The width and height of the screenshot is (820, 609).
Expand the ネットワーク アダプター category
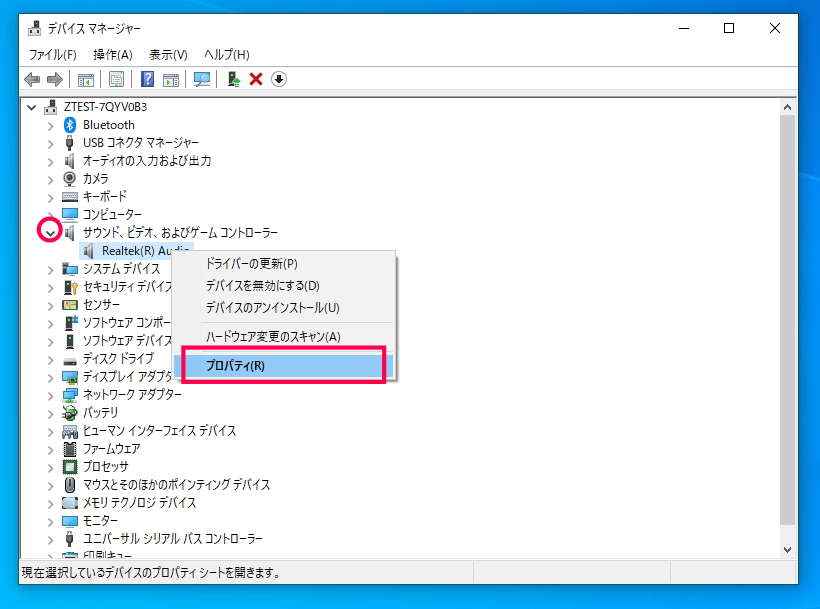tap(50, 396)
